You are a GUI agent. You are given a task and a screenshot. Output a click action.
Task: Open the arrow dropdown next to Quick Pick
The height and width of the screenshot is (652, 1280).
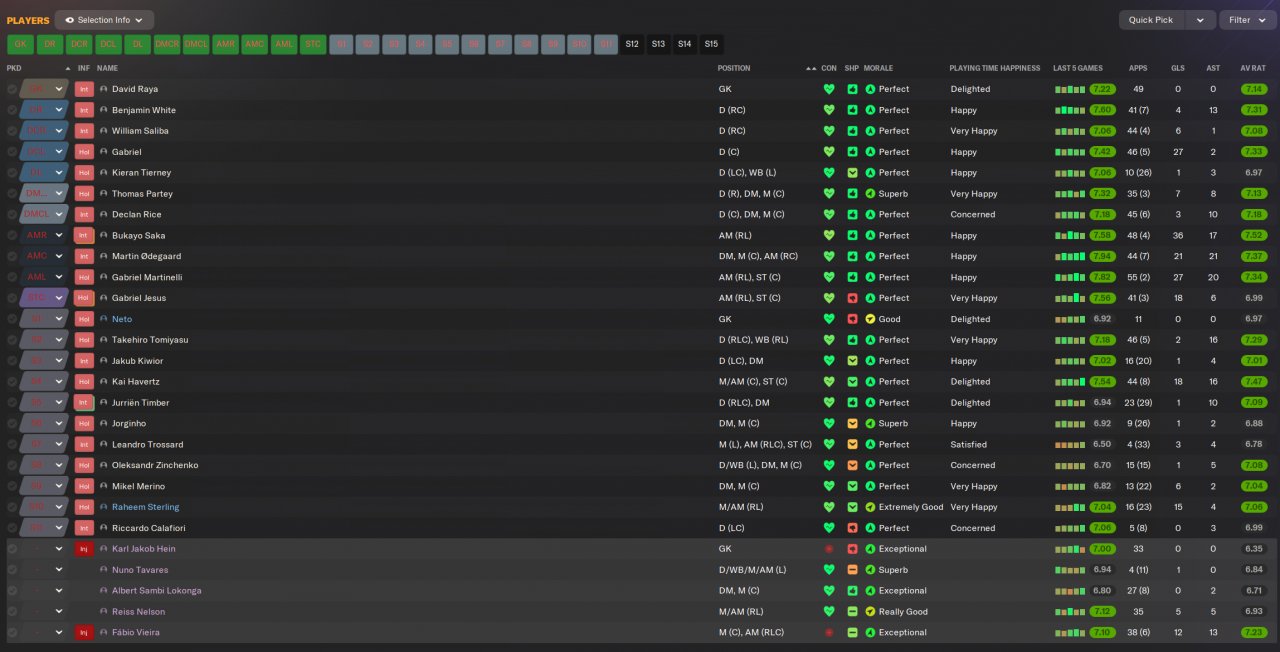(x=1201, y=20)
